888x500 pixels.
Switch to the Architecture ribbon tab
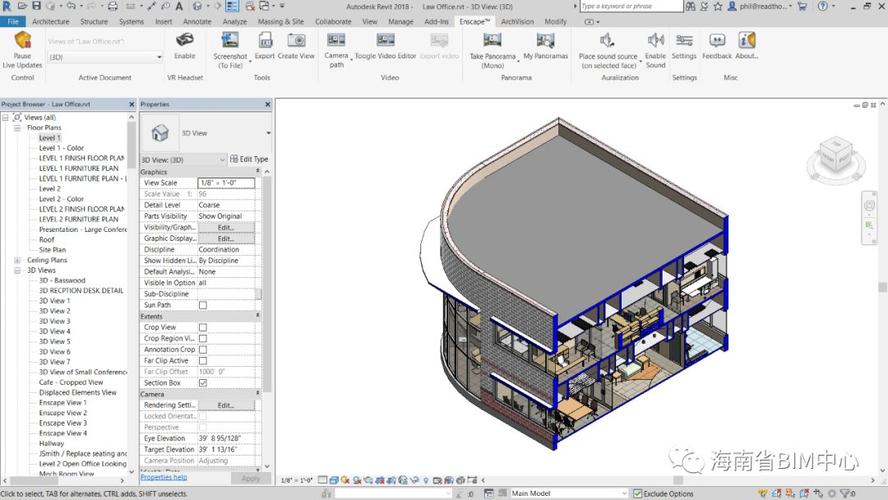50,21
